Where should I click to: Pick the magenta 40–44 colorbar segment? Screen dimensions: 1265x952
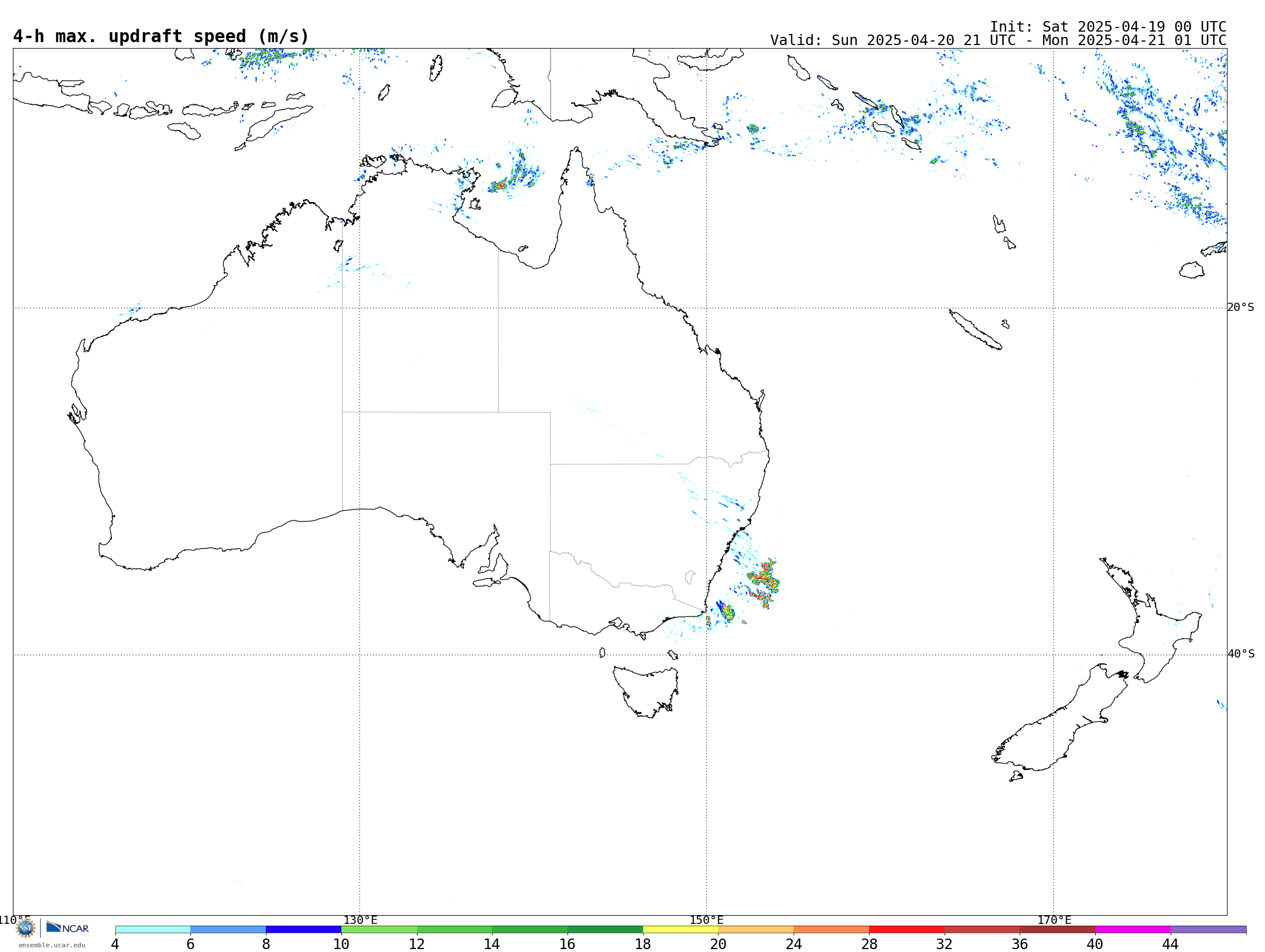click(1133, 930)
